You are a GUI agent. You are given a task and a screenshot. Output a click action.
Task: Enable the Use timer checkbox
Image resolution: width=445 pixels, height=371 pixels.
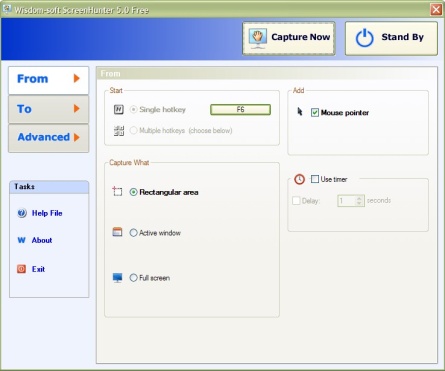click(x=315, y=179)
